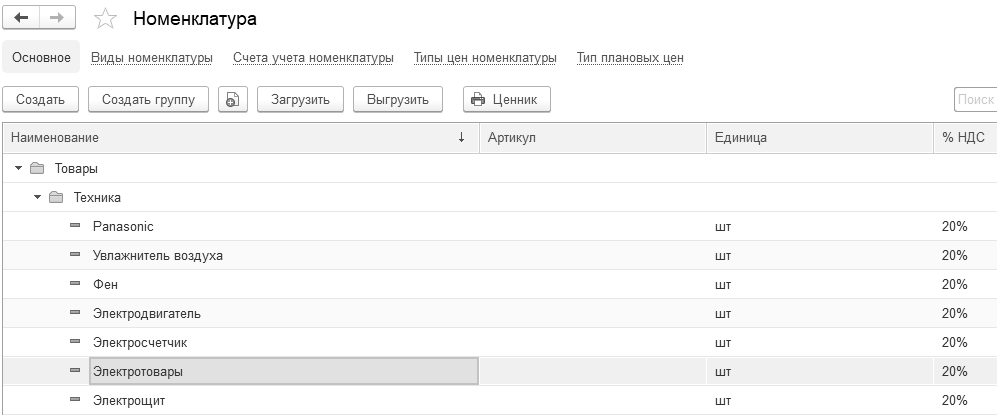The height and width of the screenshot is (415, 997).
Task: Click in the search field
Action: tap(976, 99)
